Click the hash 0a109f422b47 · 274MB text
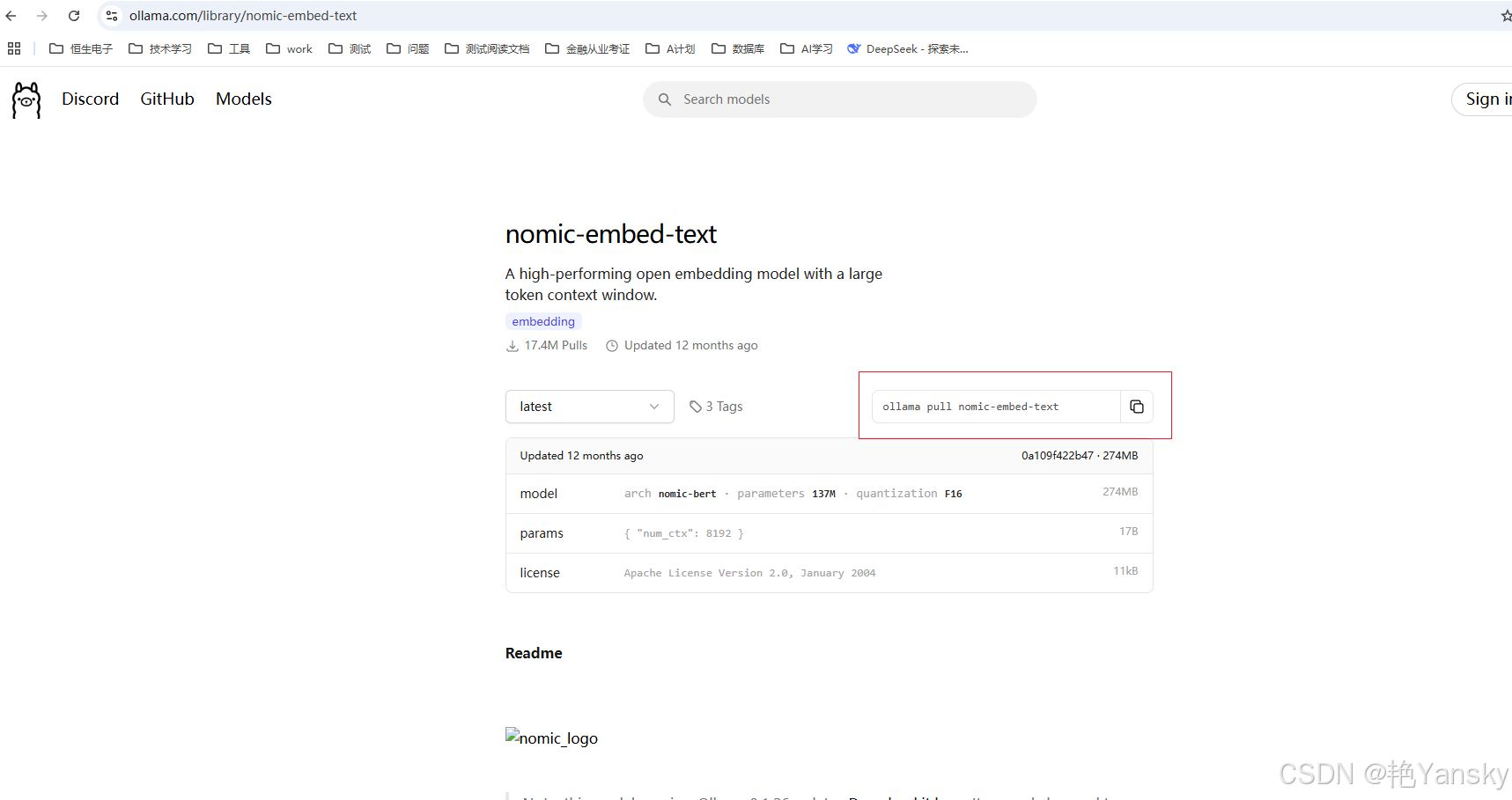This screenshot has height=800, width=1512. click(x=1080, y=456)
